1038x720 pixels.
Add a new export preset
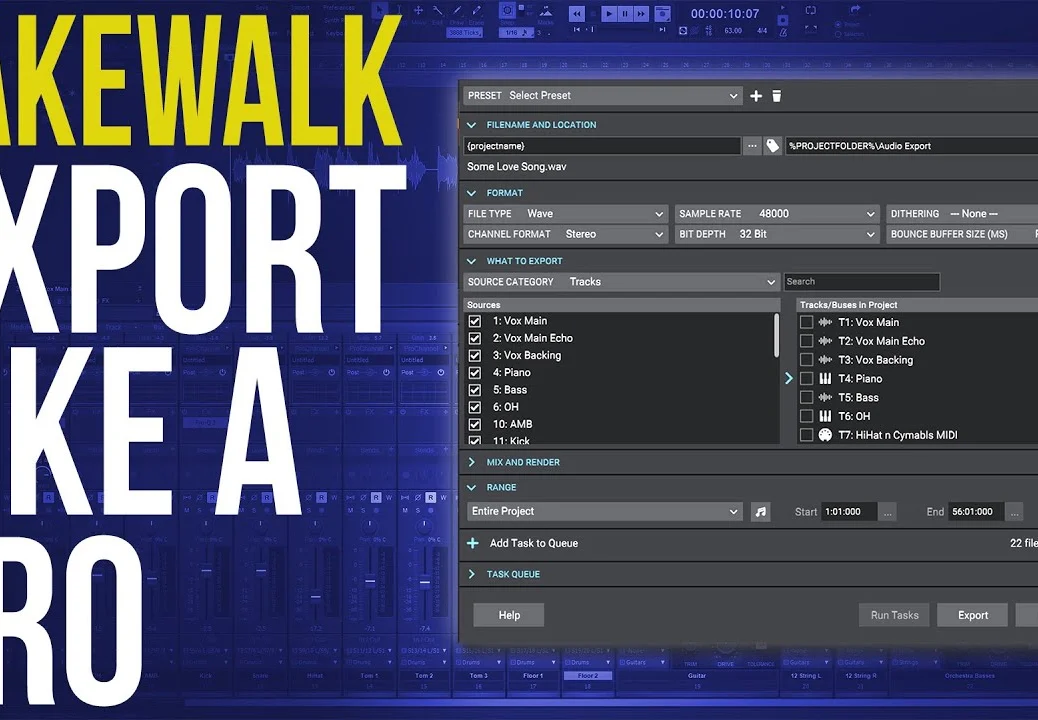(756, 96)
